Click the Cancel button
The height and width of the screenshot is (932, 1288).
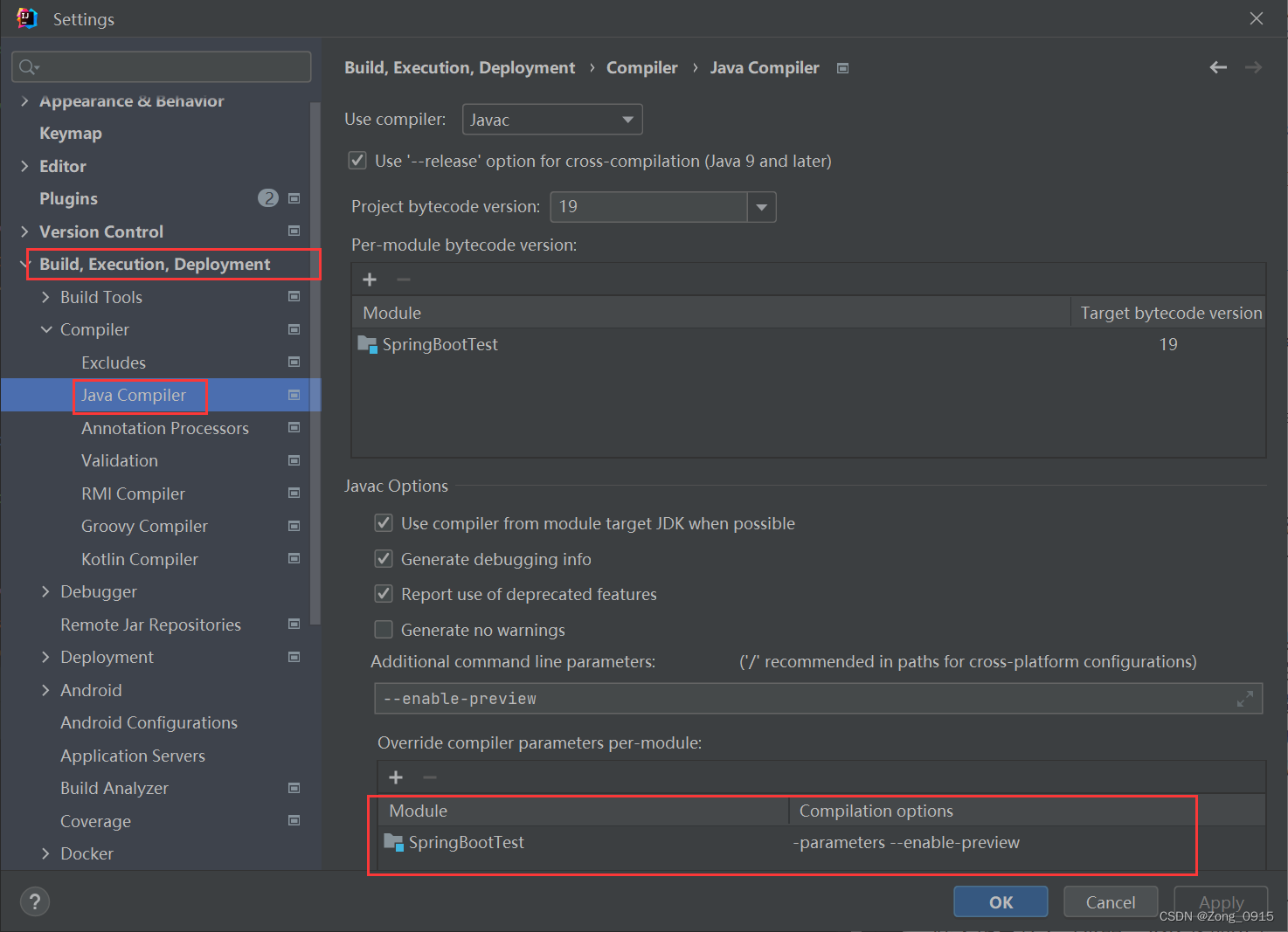pos(1111,901)
